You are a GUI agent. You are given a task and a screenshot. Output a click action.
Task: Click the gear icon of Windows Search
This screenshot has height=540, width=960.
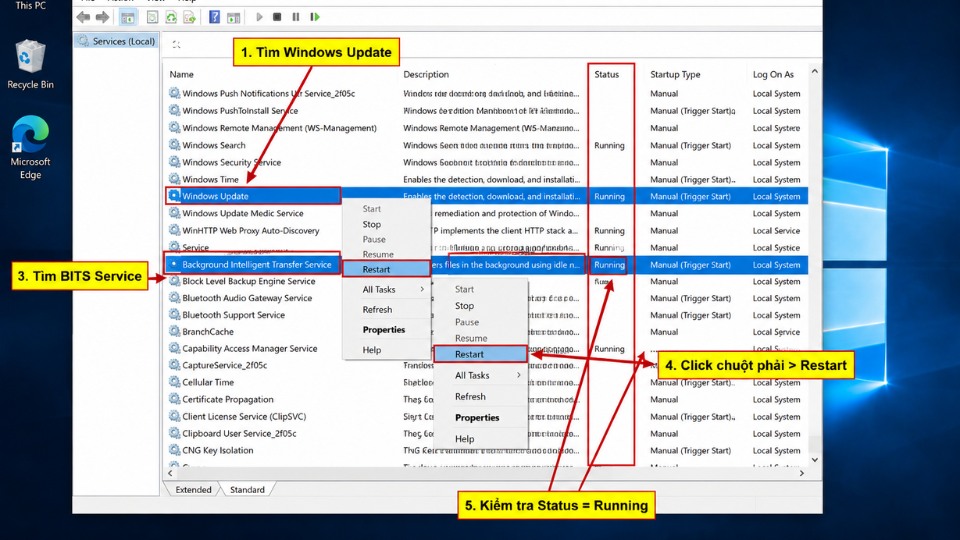174,145
